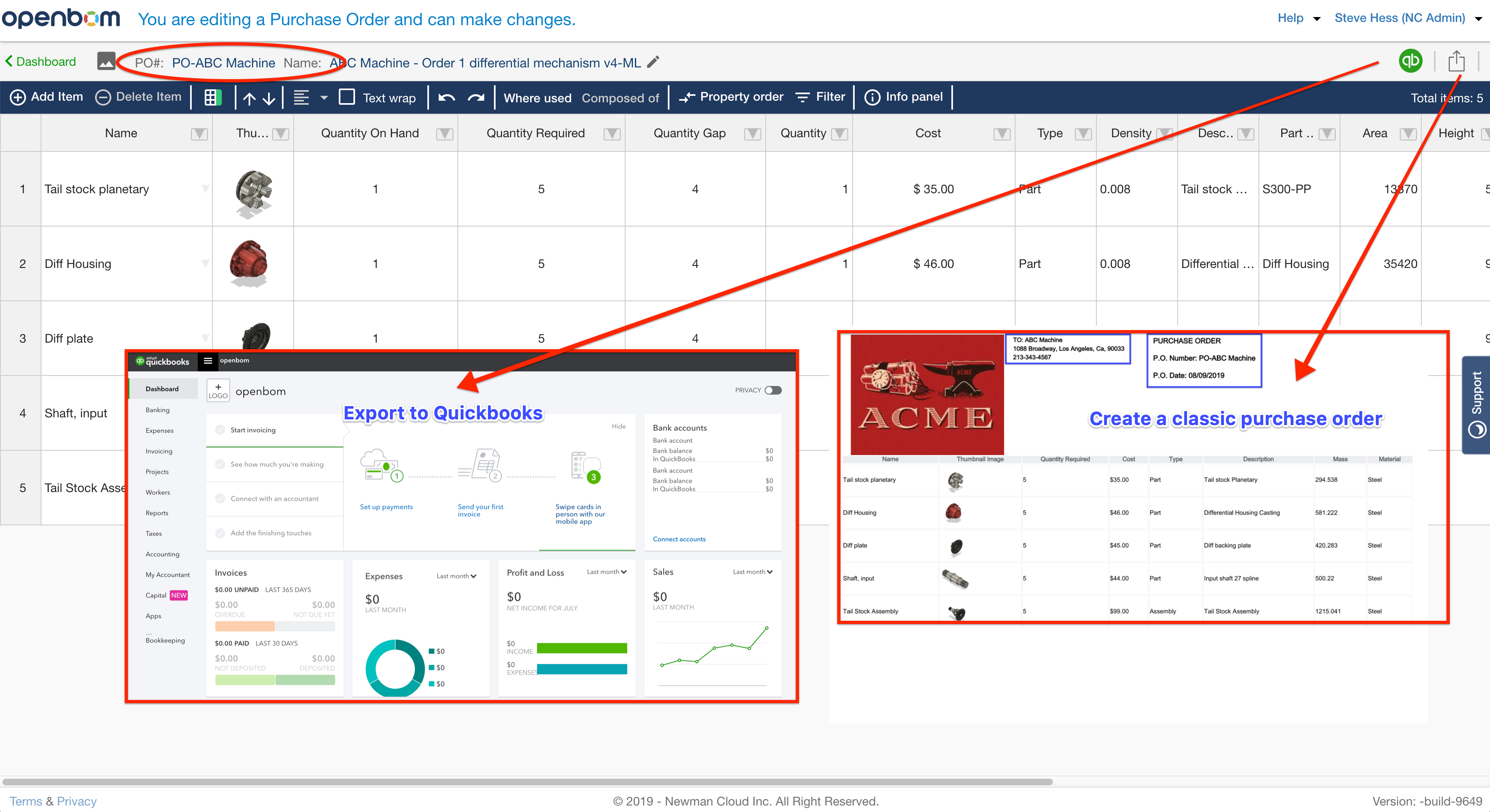
Task: Click the Info panel toggle
Action: point(903,97)
